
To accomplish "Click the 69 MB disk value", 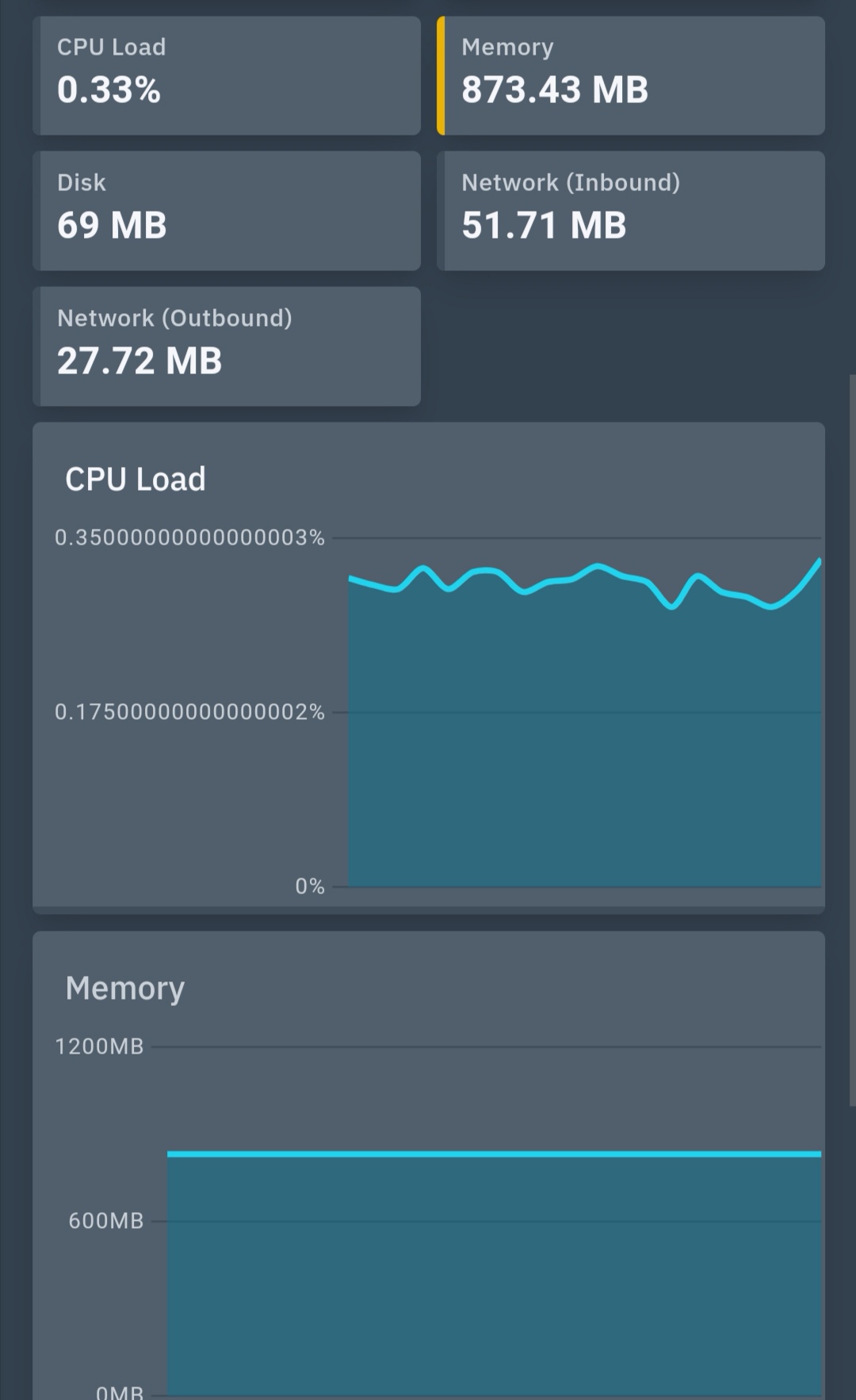I will pos(111,225).
